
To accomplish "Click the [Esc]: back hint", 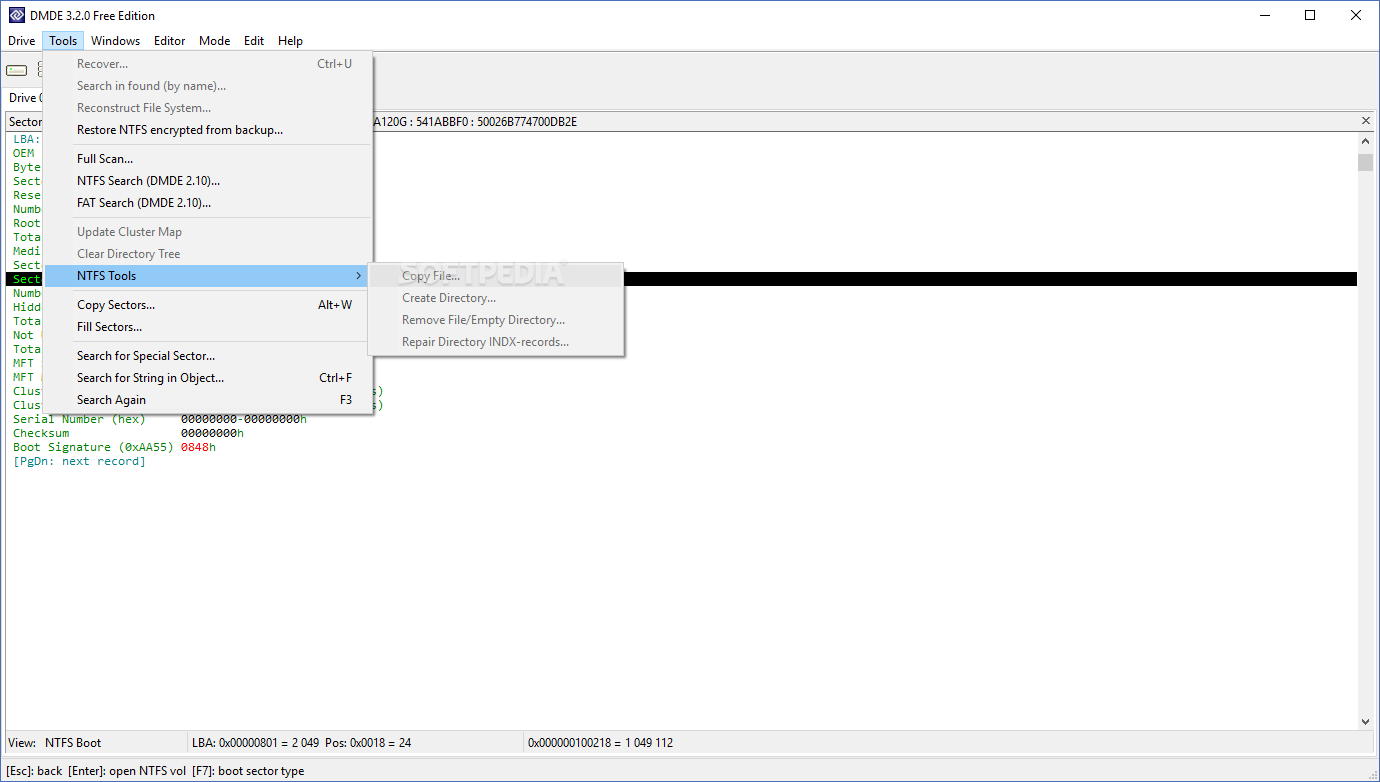I will tap(35, 771).
